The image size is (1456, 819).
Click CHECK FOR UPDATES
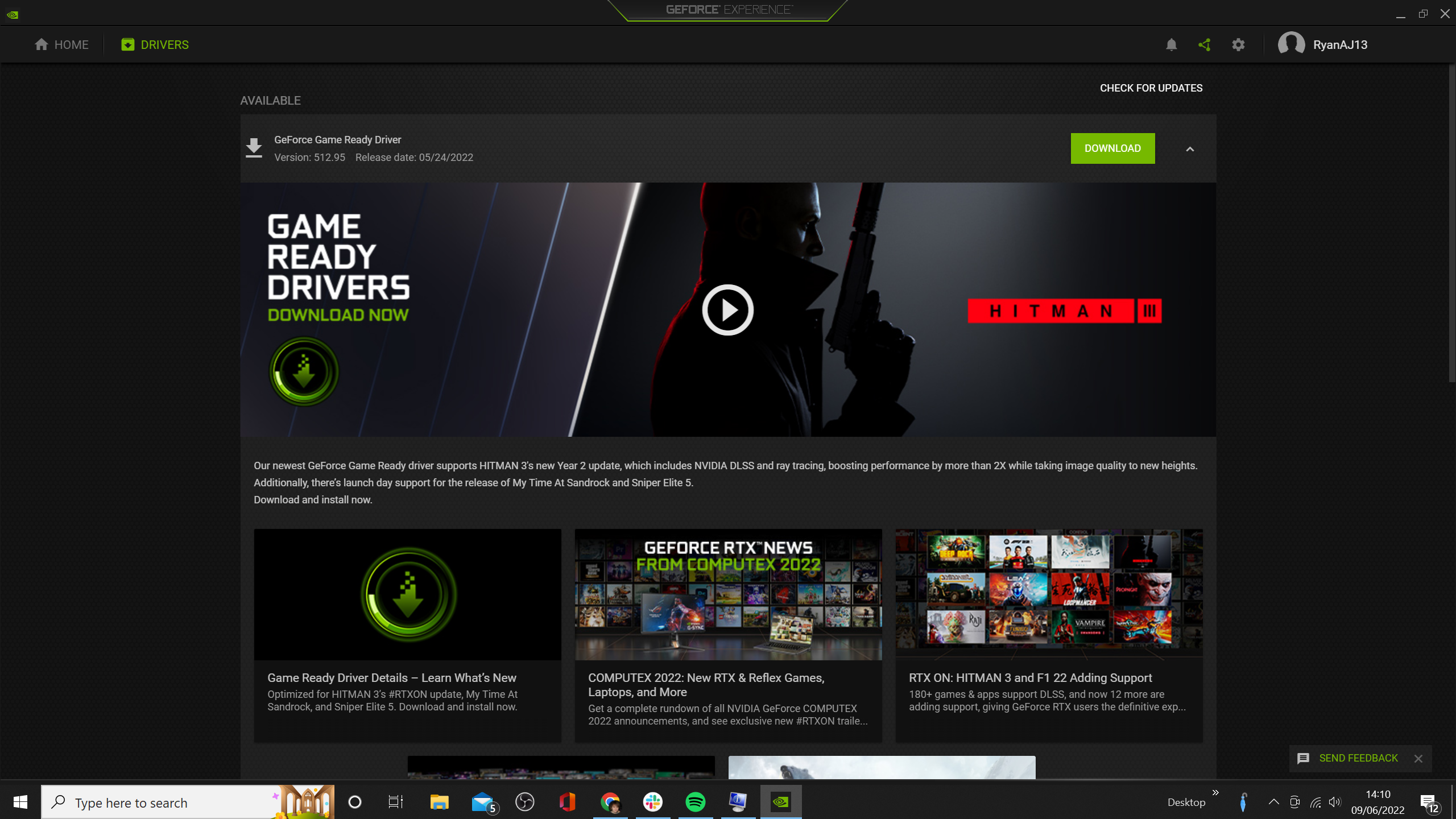[x=1151, y=88]
